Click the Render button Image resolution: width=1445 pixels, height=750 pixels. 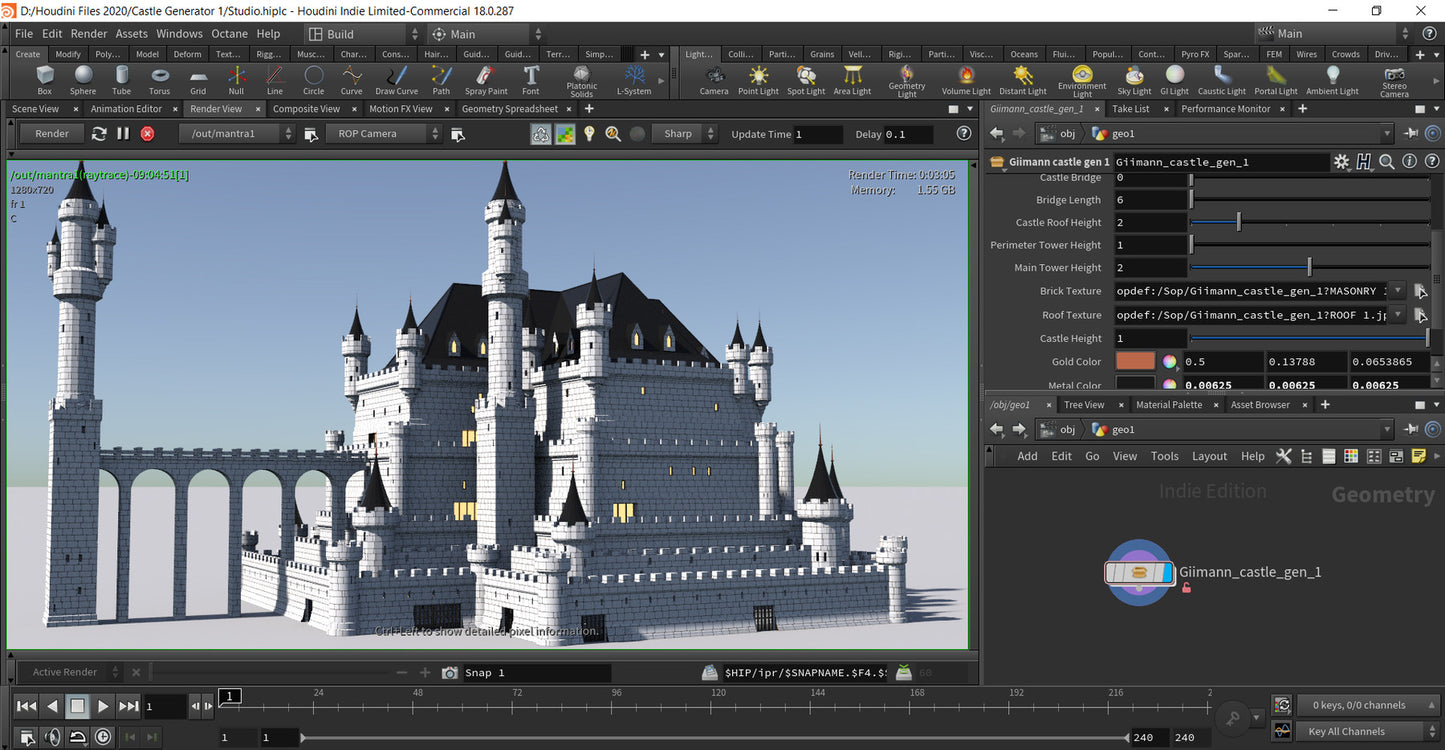52,133
